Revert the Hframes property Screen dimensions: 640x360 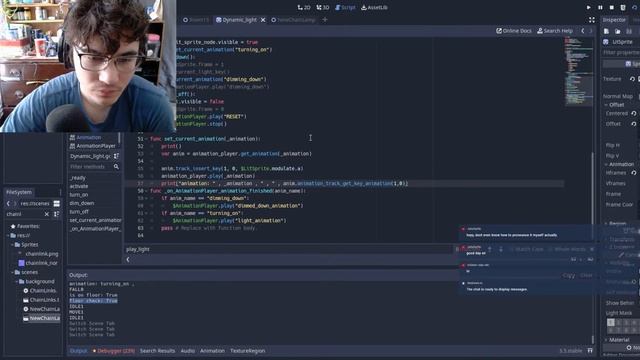(x=634, y=173)
